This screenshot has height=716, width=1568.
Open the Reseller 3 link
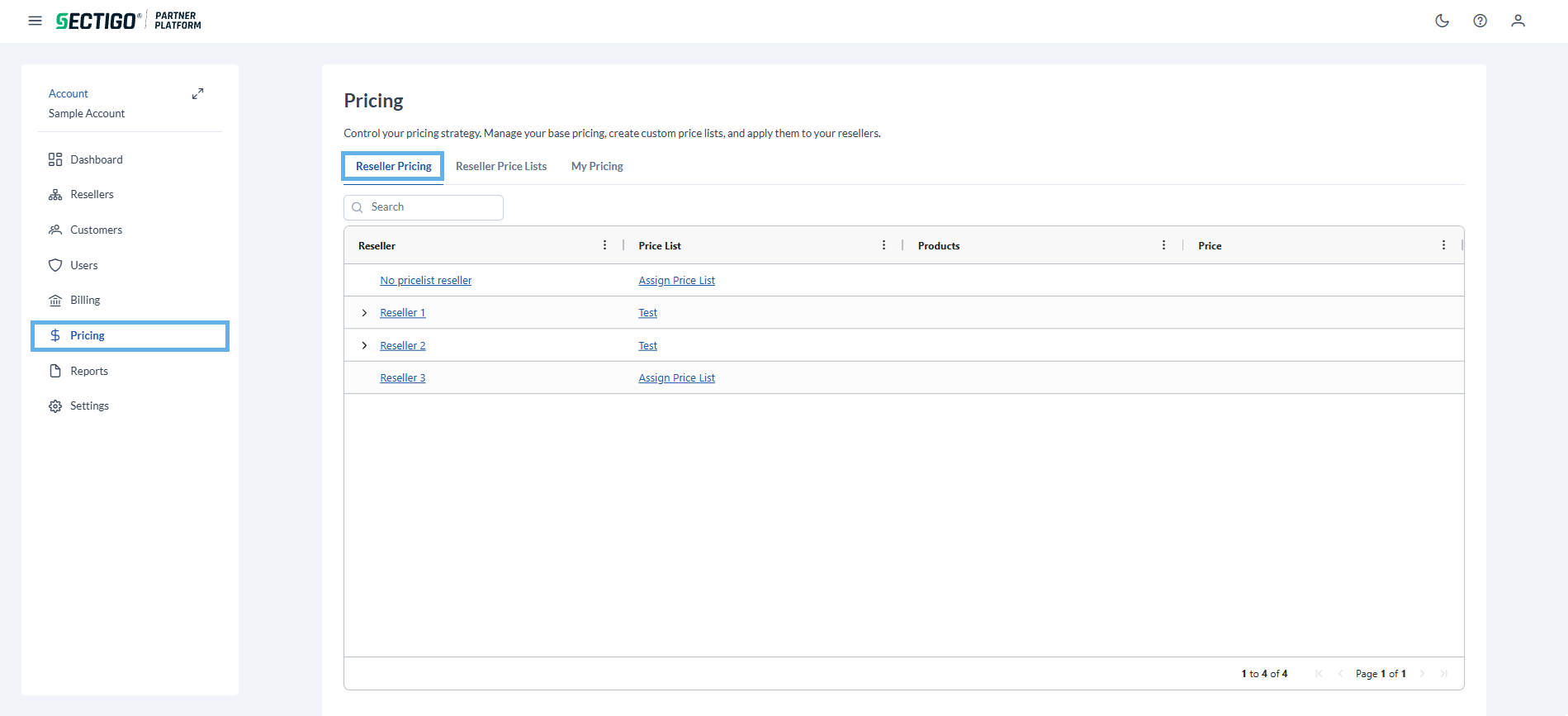tap(403, 378)
